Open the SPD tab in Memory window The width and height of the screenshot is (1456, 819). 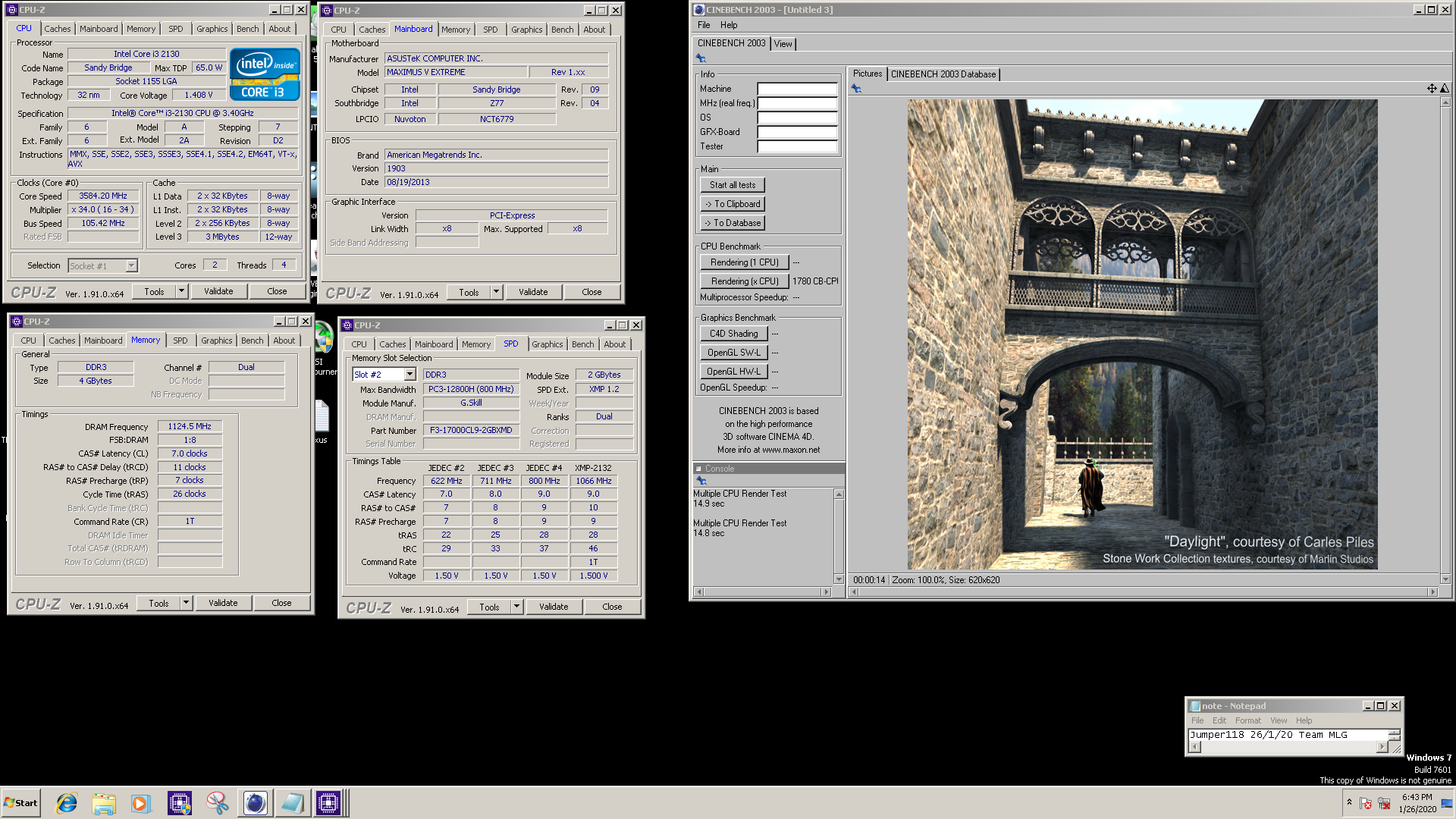[x=180, y=340]
